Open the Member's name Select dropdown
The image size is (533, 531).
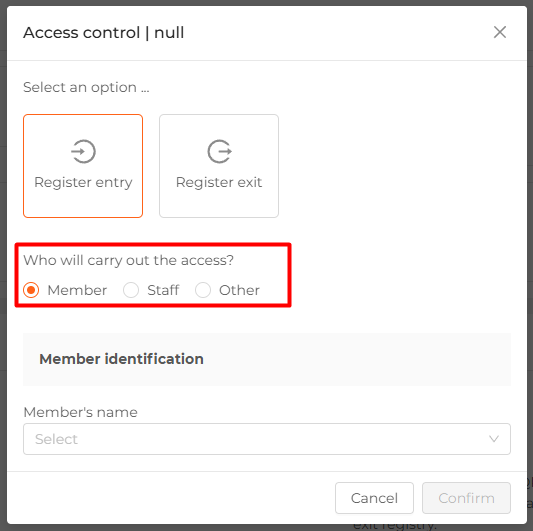(267, 439)
